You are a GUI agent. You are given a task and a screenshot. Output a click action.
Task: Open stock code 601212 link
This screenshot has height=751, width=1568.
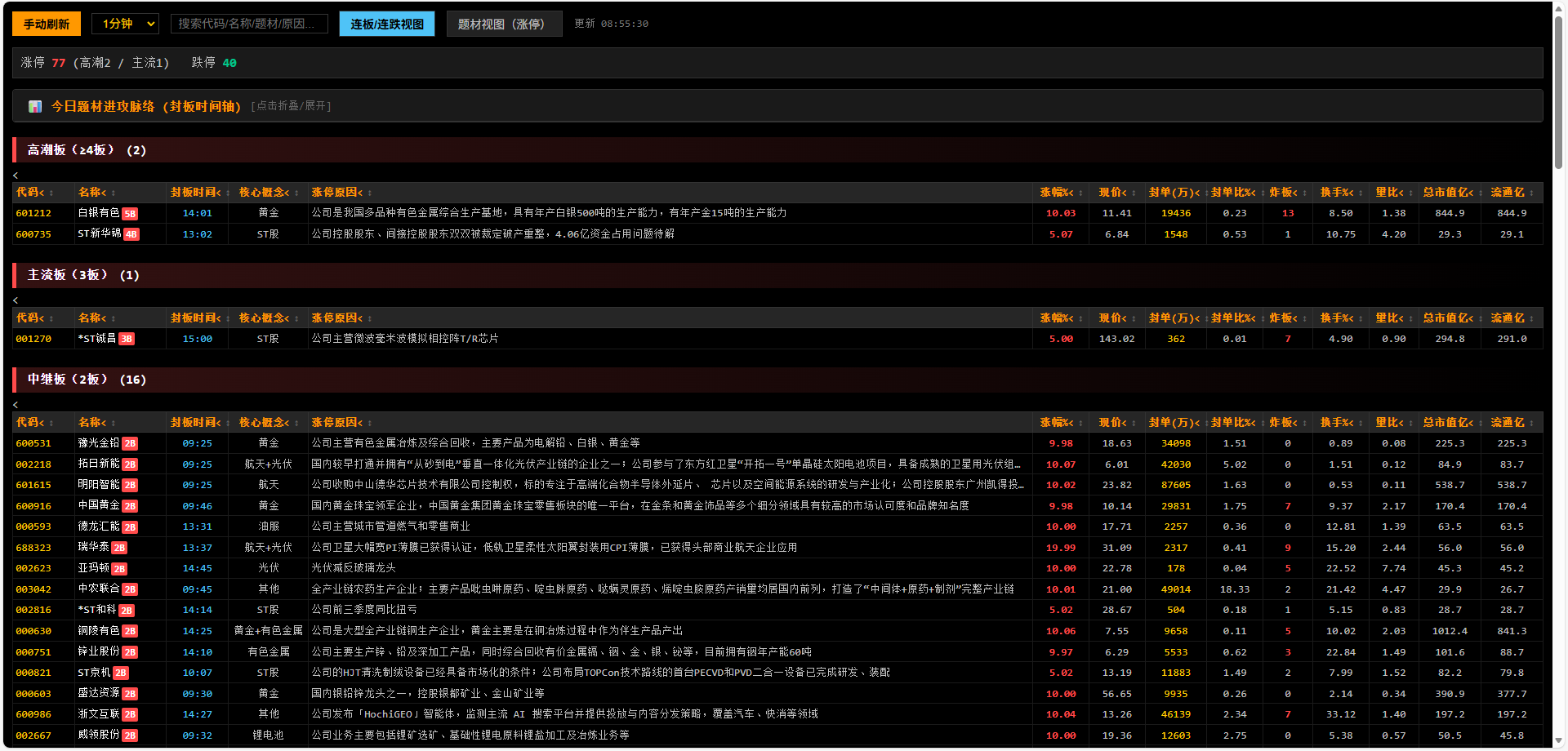(x=33, y=214)
